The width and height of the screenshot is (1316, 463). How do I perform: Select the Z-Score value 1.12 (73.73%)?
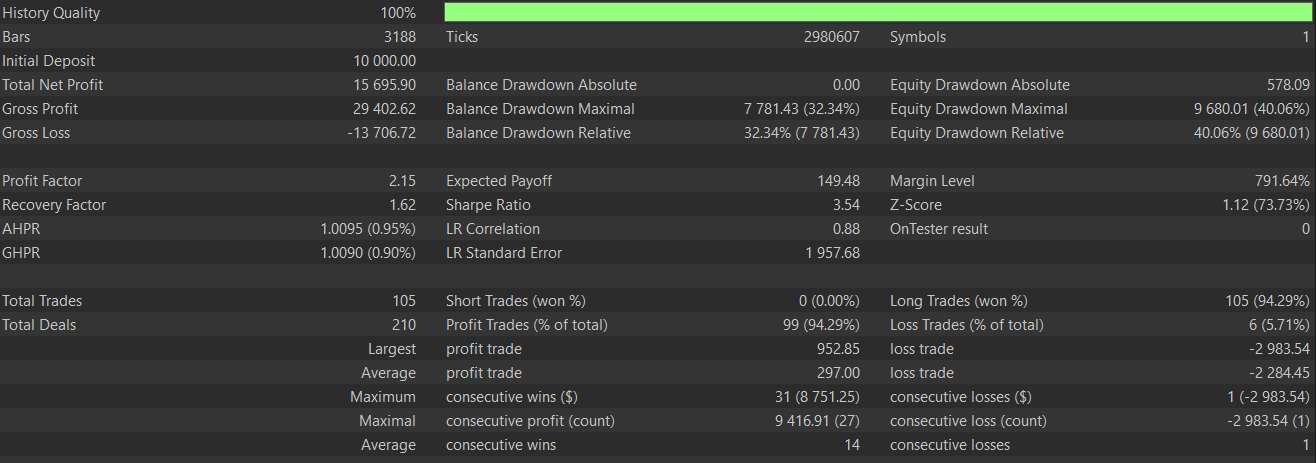click(1261, 205)
